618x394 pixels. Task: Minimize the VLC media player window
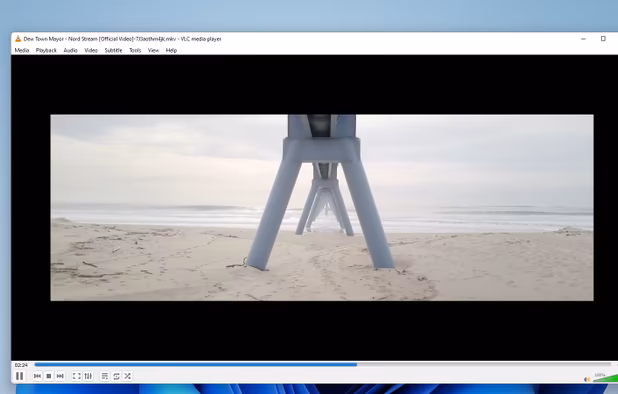[x=583, y=39]
